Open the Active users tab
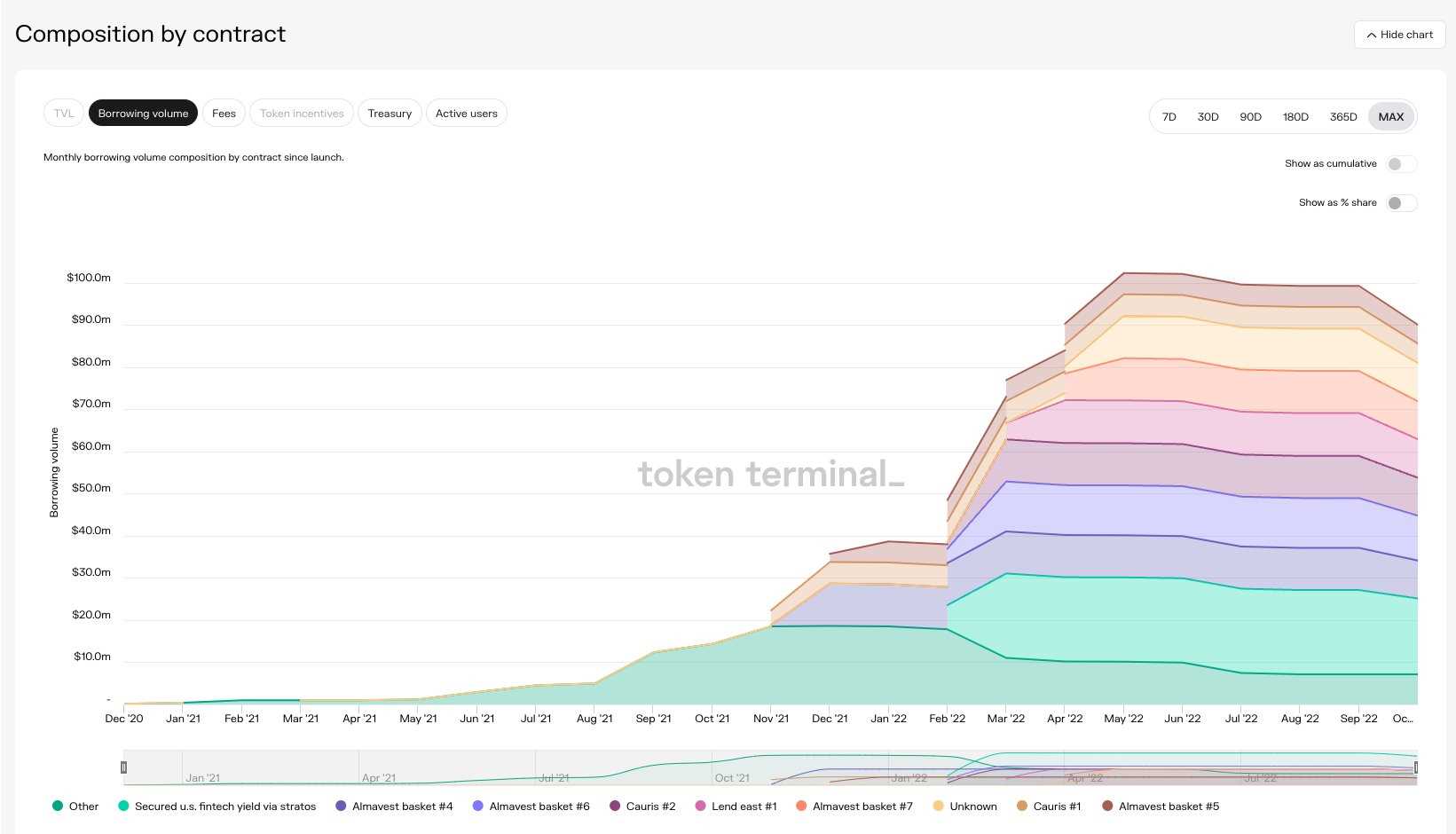 (x=466, y=114)
